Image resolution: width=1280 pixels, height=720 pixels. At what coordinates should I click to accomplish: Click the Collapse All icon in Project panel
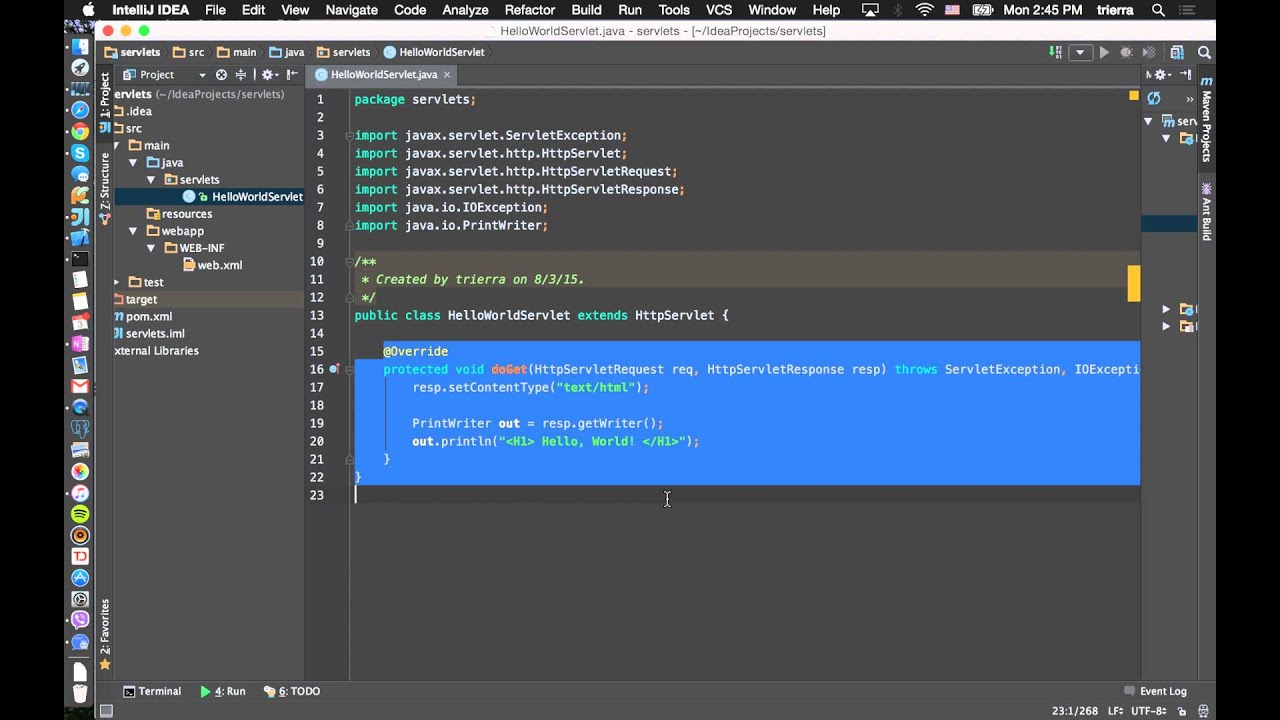pyautogui.click(x=240, y=75)
